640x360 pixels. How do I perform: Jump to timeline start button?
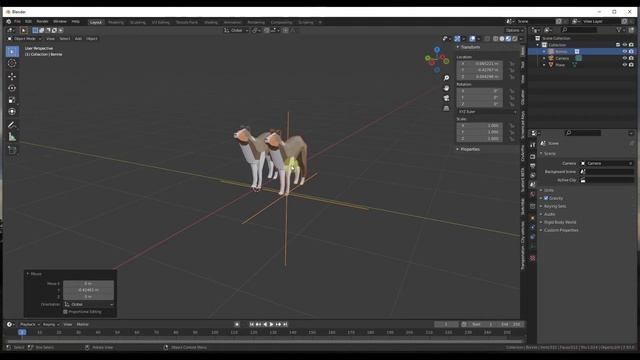252,324
